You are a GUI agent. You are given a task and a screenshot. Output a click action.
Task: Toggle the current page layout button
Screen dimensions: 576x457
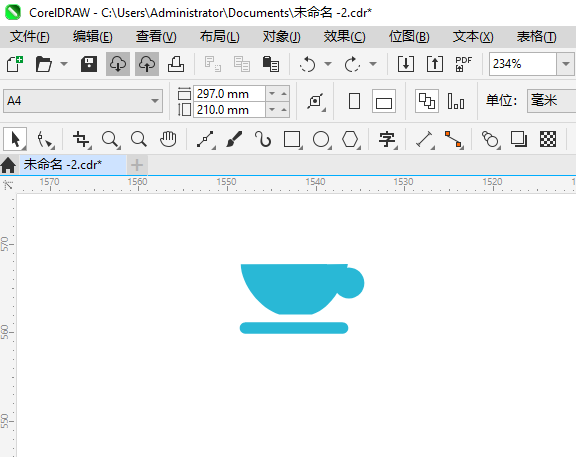[x=456, y=101]
